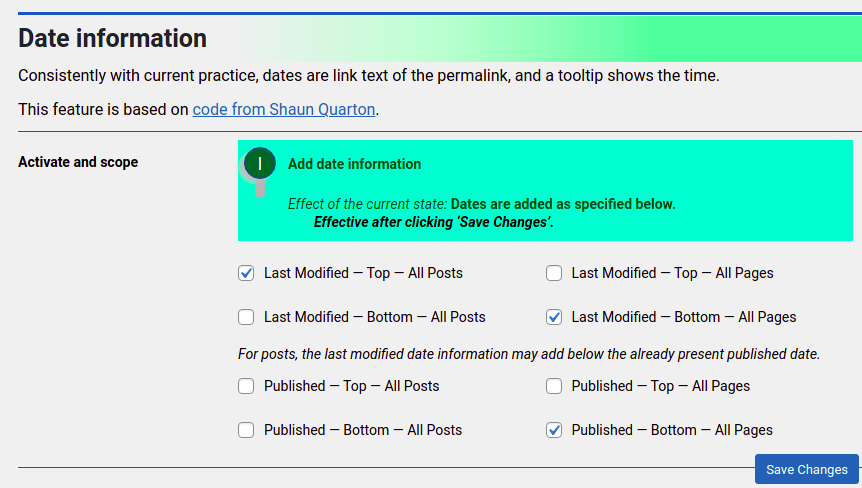Turn off the Add date information switch

(x=259, y=171)
